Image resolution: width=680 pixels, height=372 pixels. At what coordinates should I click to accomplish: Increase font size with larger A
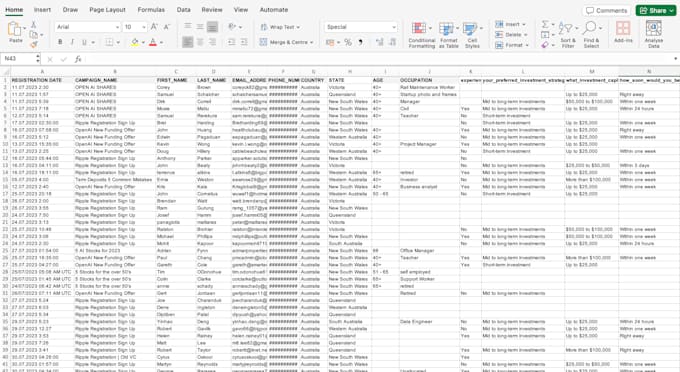[154, 27]
